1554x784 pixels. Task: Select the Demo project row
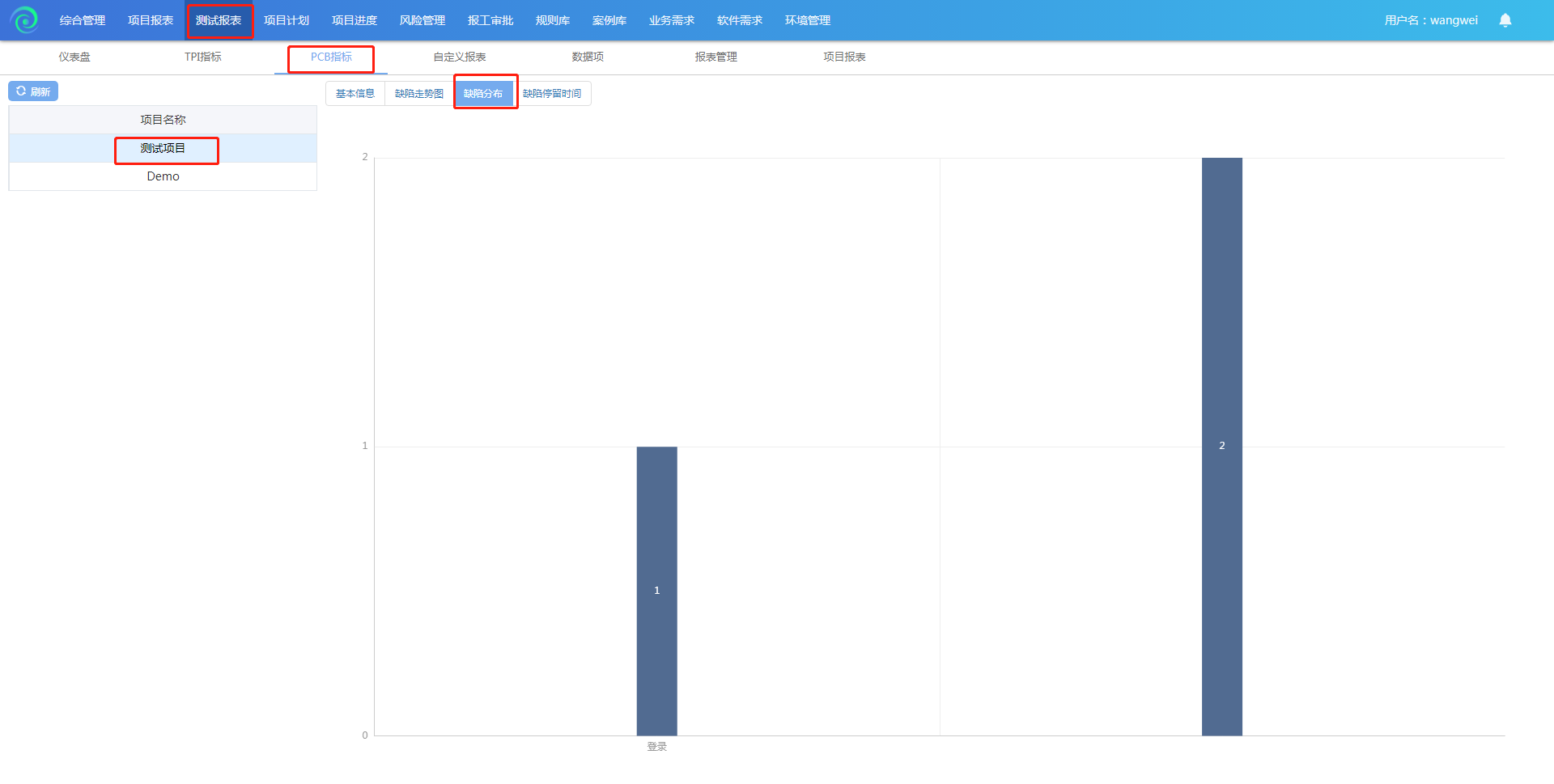(163, 176)
